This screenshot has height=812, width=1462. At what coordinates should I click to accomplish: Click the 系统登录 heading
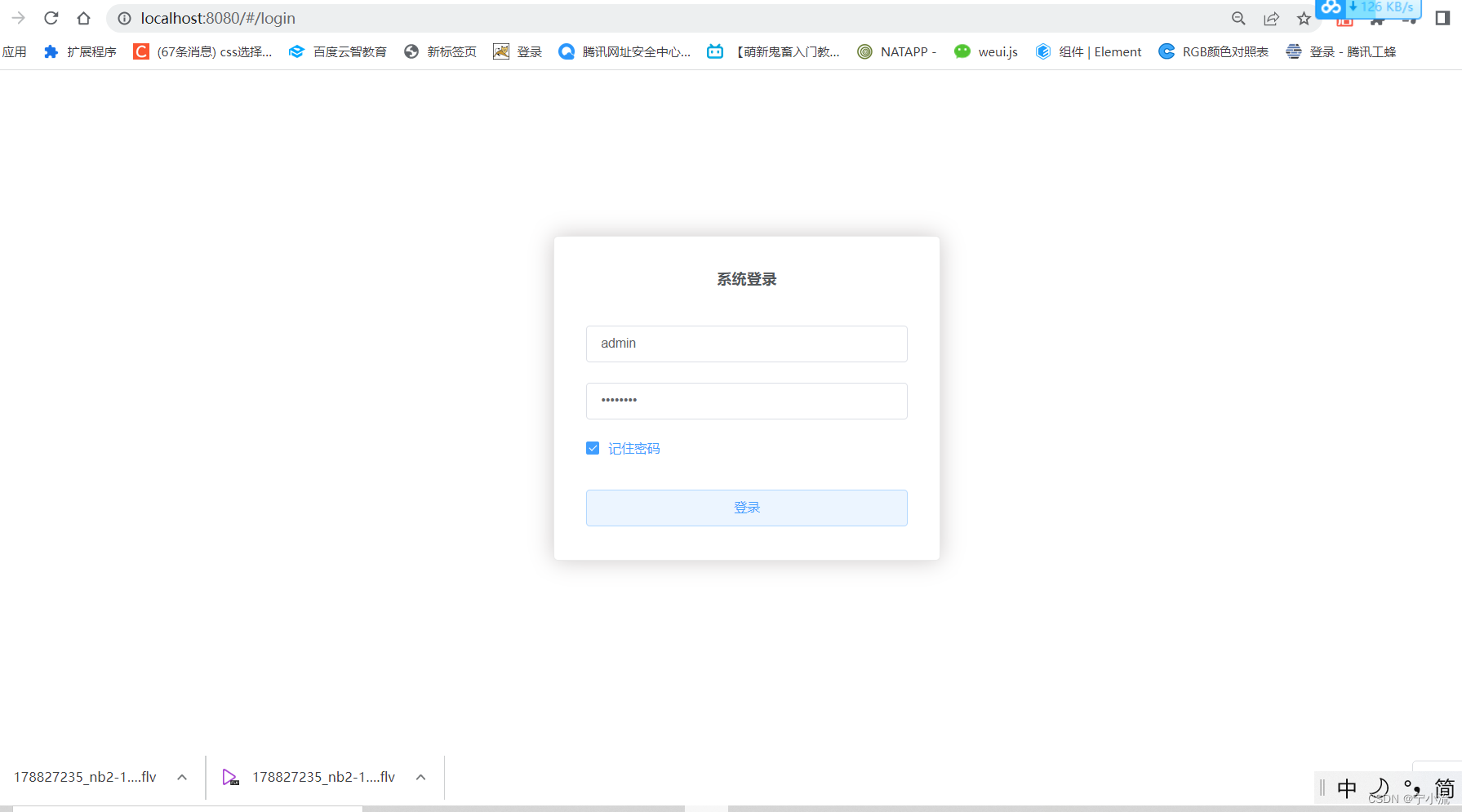coord(746,279)
